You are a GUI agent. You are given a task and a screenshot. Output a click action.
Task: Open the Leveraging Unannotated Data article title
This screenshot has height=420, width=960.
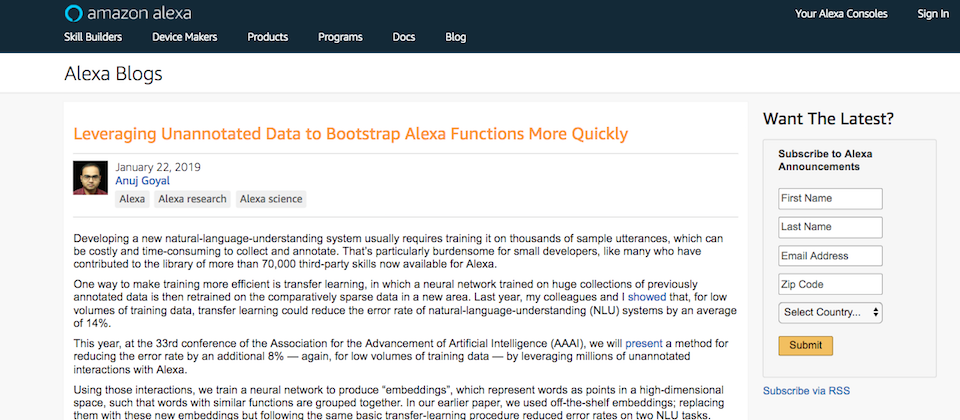coord(350,133)
